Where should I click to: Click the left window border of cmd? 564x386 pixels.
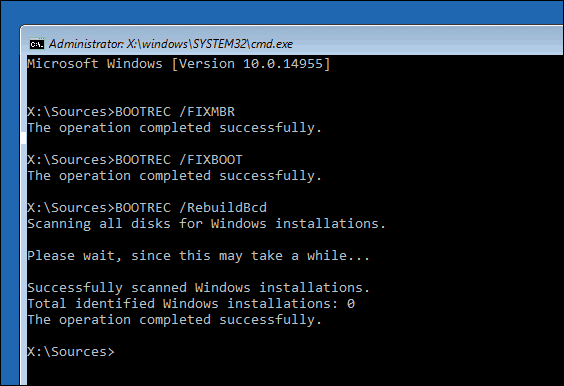click(23, 216)
